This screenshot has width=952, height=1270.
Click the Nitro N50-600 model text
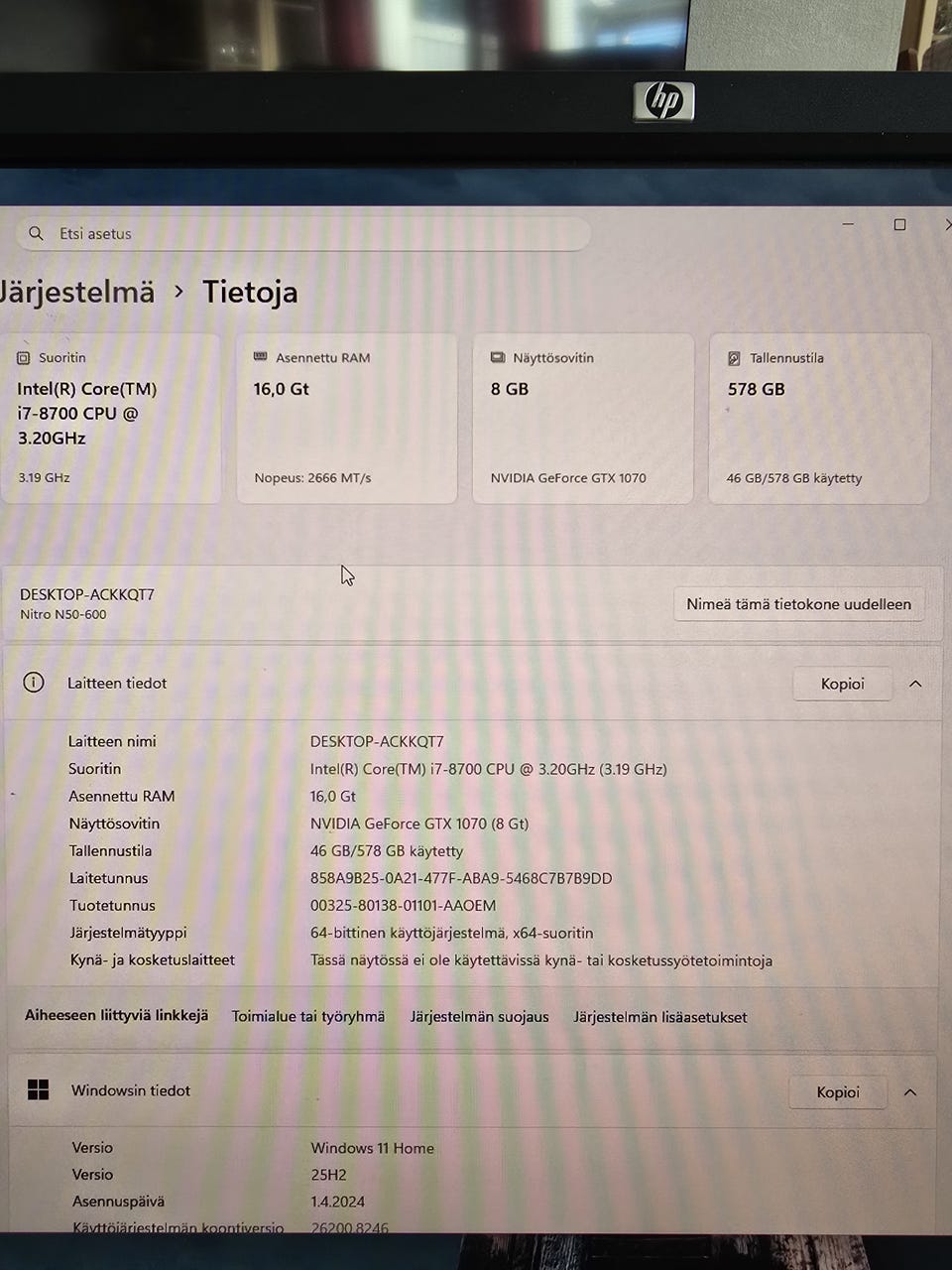[x=63, y=614]
